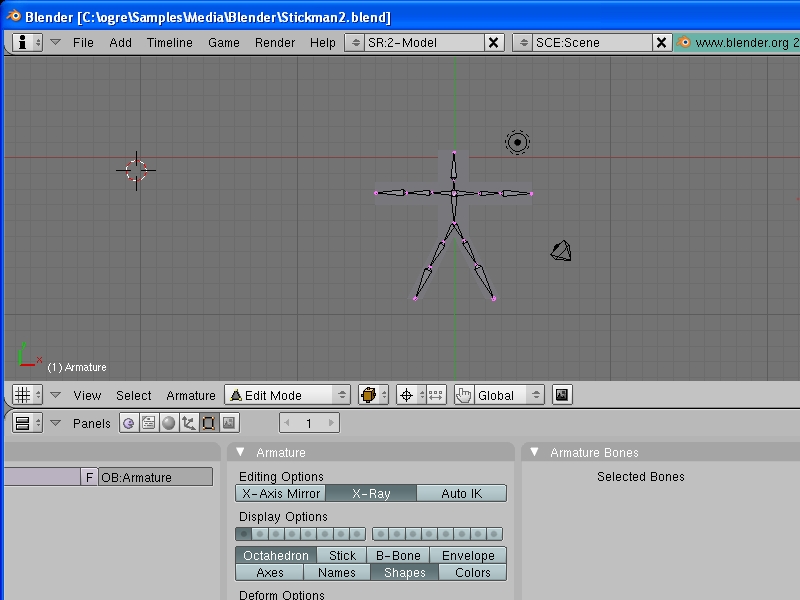Toggle the 3D transform manipulator hand icon

[x=464, y=395]
